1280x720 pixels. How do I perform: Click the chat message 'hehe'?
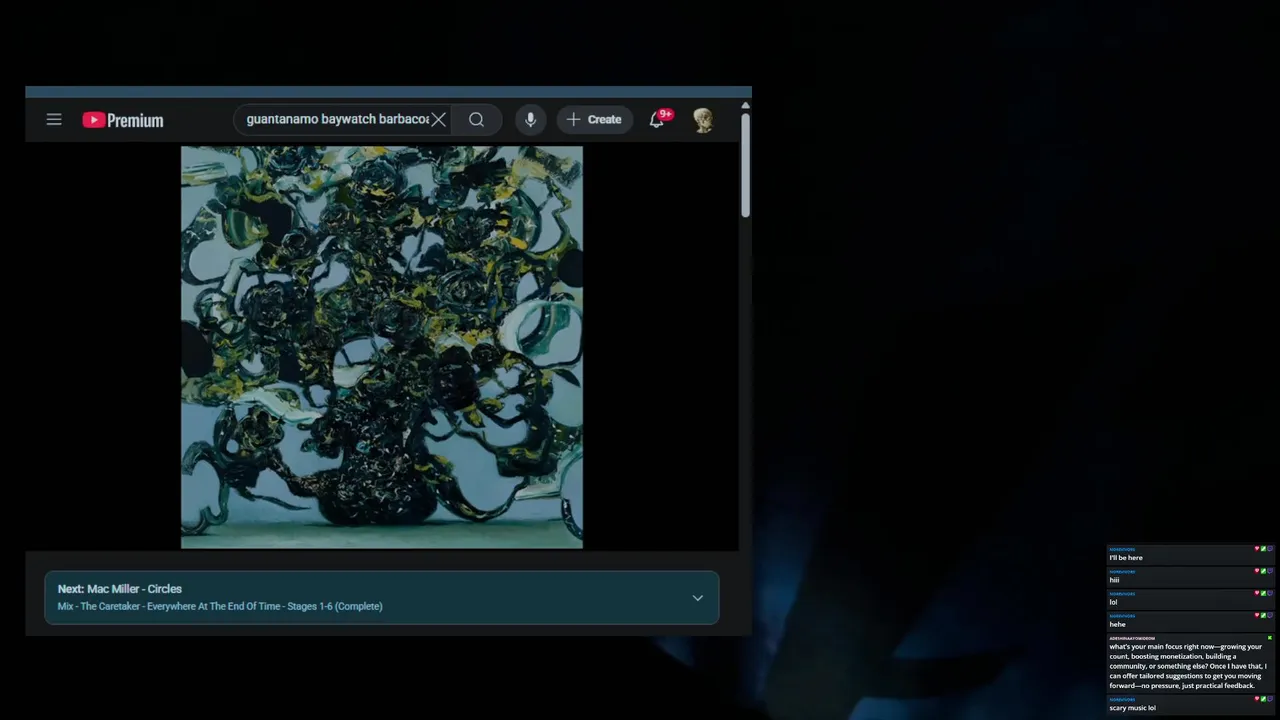[1117, 624]
